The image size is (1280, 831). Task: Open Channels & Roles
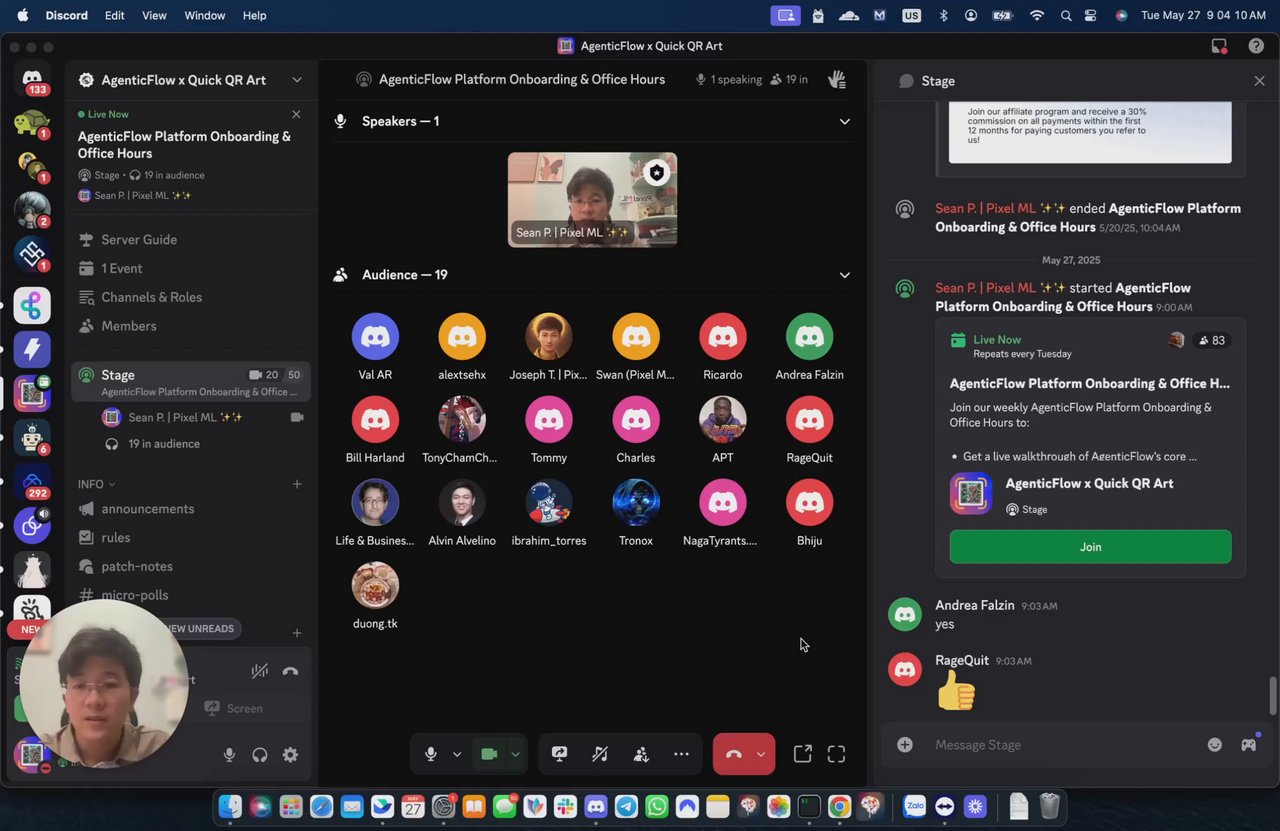tap(151, 297)
